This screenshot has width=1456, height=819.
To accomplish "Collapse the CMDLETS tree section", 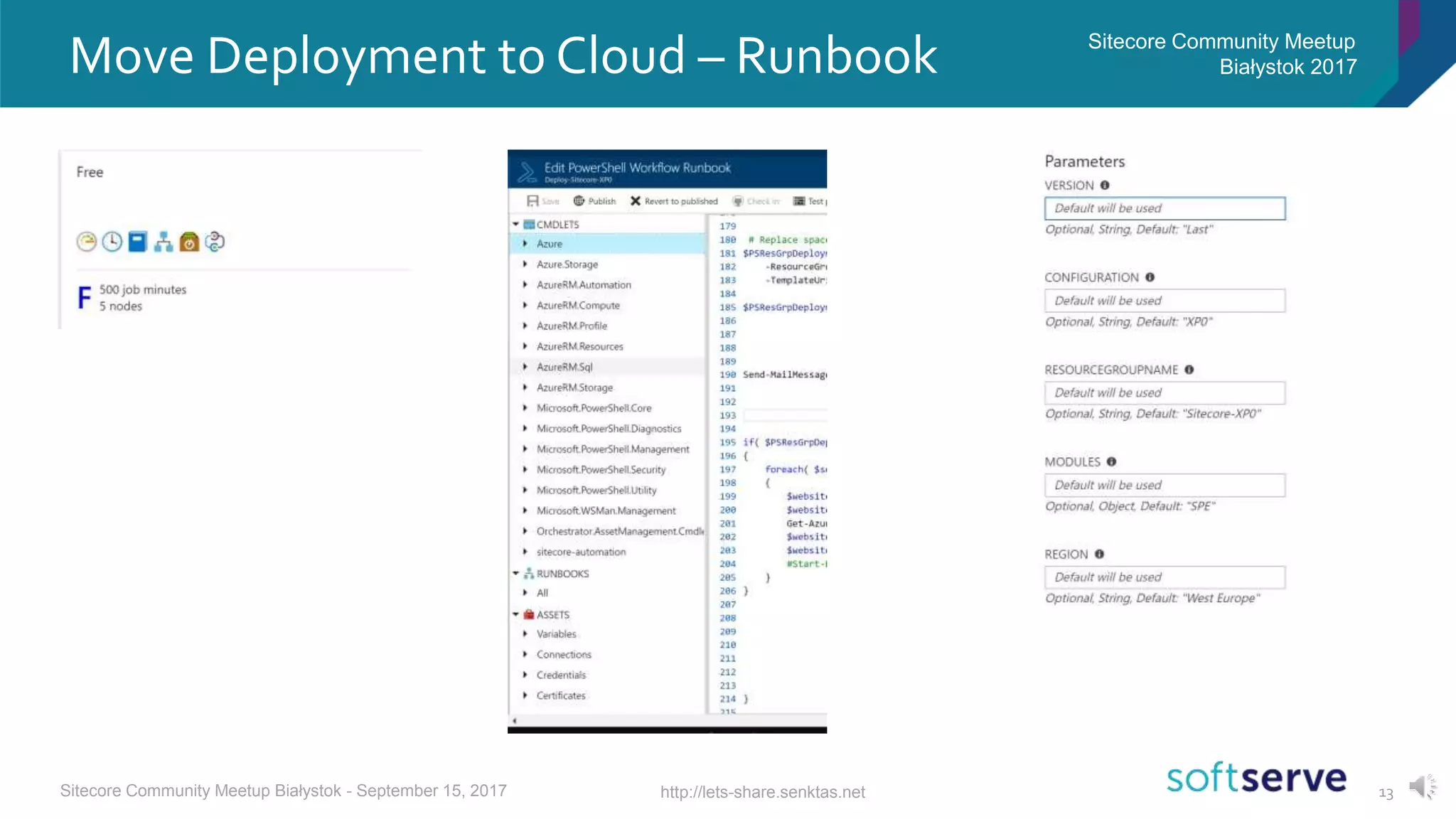I will (516, 225).
